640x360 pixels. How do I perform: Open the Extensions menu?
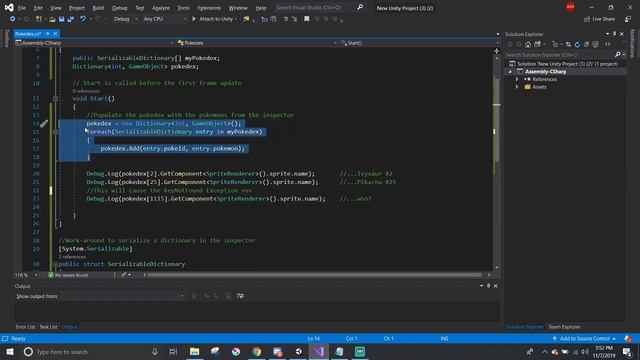click(209, 8)
